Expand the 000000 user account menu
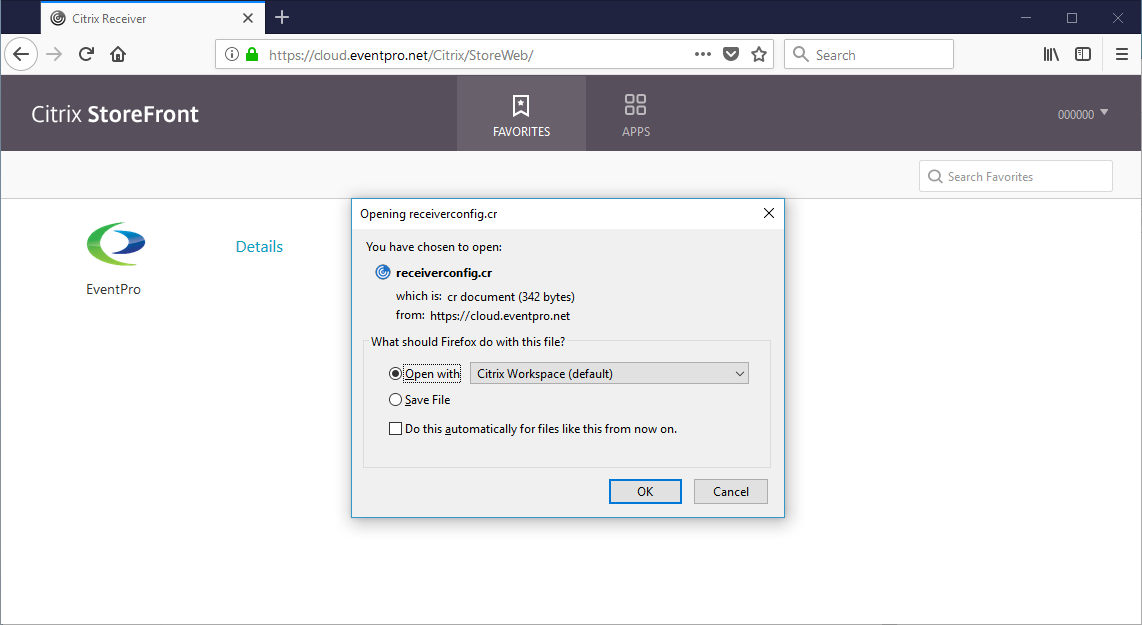 (1083, 114)
